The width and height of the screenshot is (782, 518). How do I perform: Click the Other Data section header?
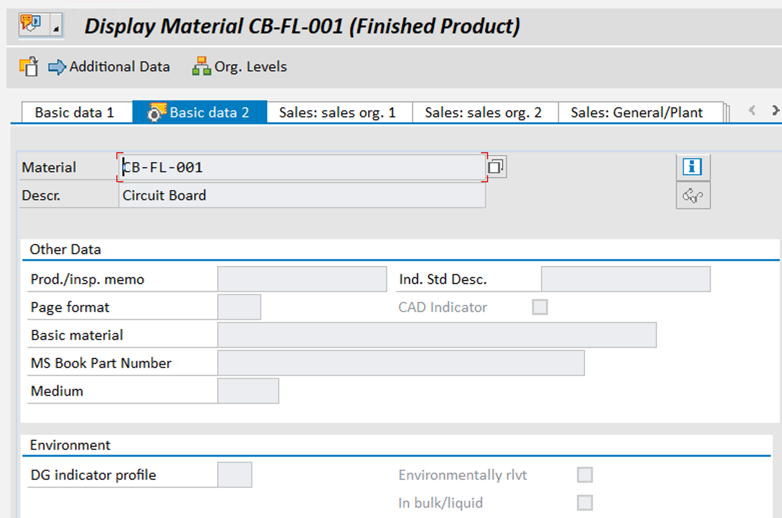(65, 249)
